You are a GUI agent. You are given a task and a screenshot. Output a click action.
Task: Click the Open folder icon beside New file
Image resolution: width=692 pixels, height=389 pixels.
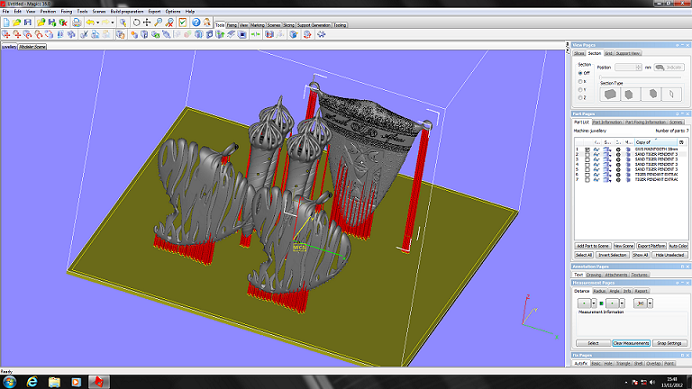coord(17,23)
